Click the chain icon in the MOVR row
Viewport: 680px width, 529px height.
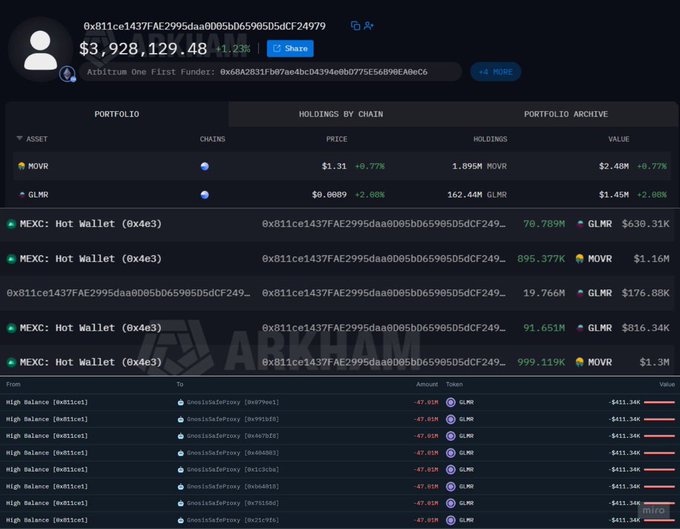(x=205, y=166)
